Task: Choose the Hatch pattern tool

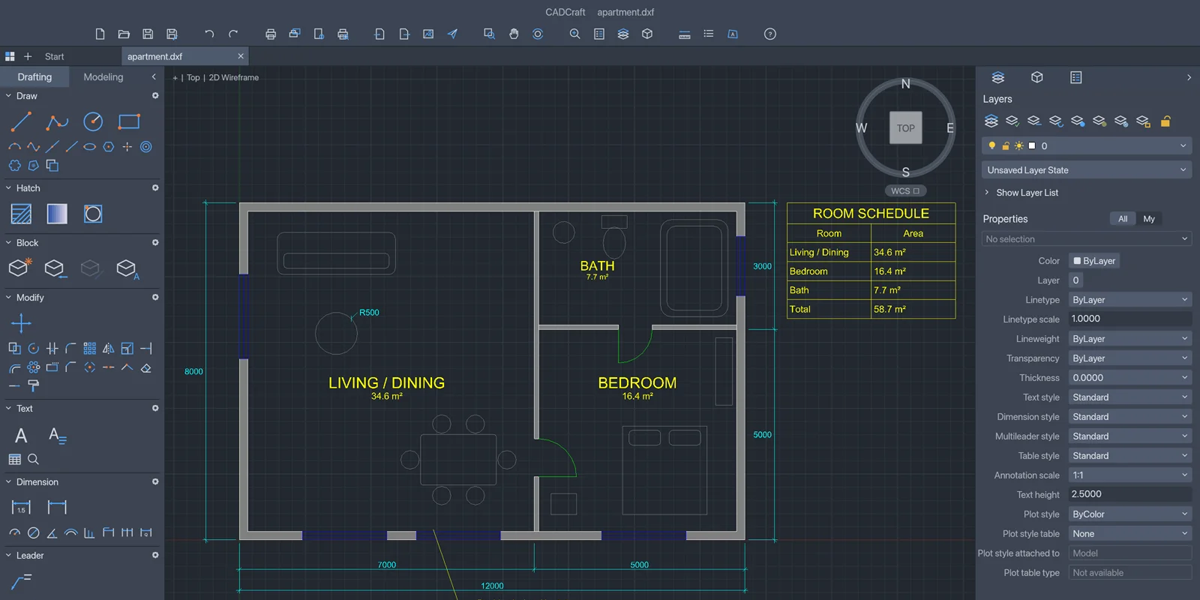Action: click(21, 214)
